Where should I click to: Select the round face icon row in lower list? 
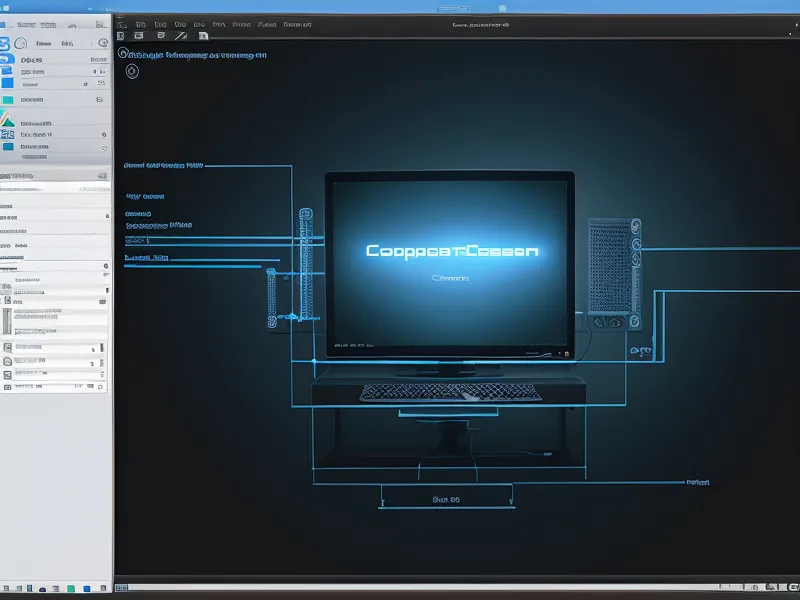(54, 362)
